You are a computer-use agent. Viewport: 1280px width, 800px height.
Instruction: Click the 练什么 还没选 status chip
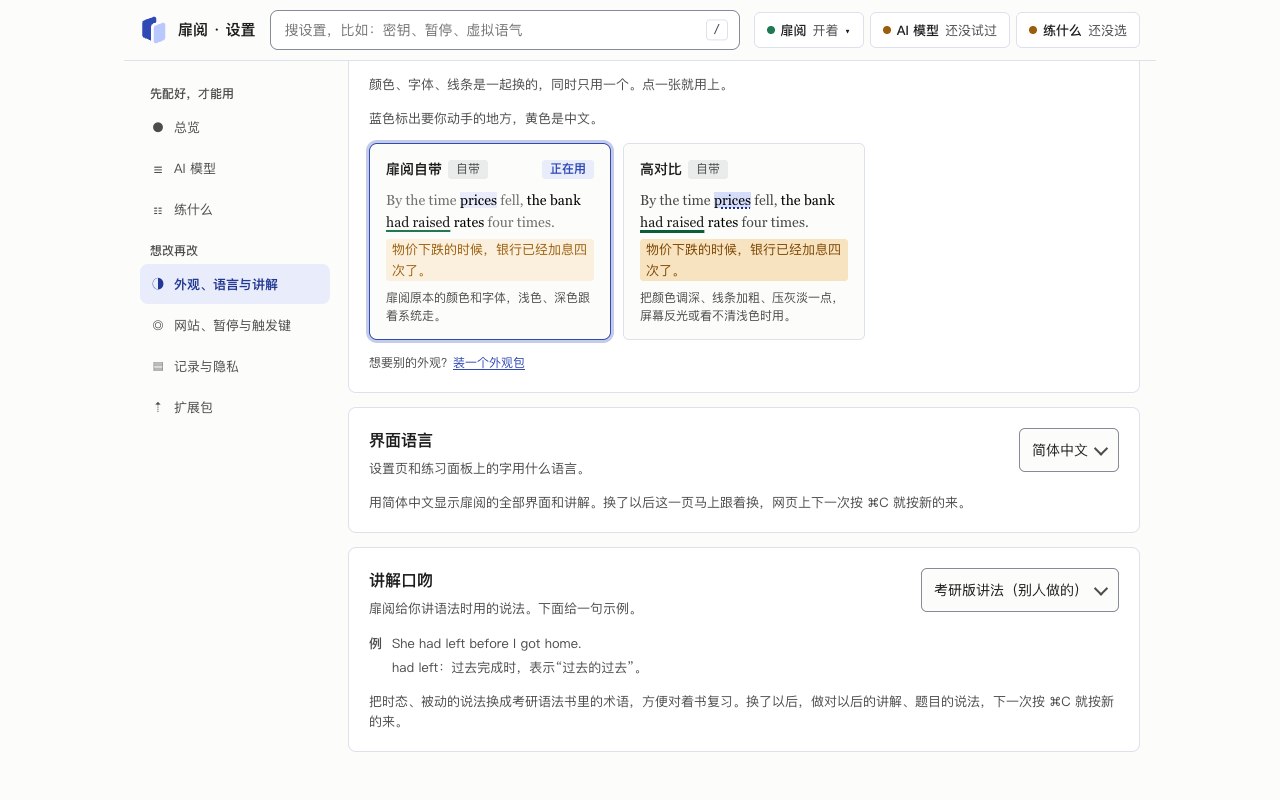[1078, 30]
